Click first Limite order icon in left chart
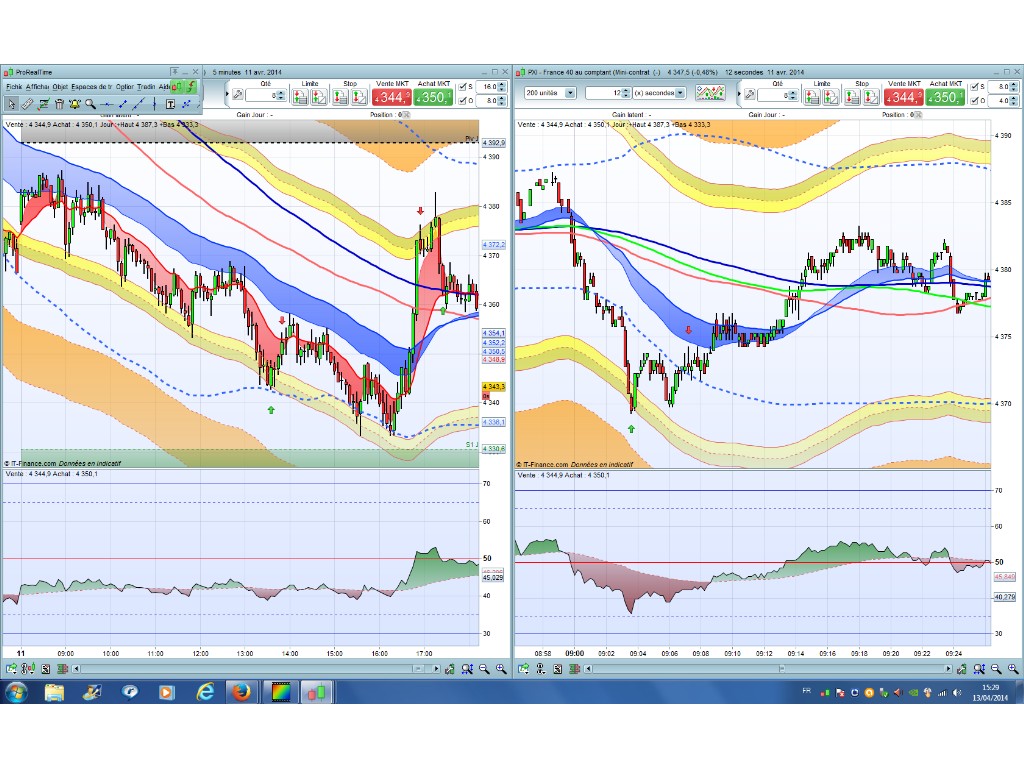The width and height of the screenshot is (1024, 768). tap(300, 97)
